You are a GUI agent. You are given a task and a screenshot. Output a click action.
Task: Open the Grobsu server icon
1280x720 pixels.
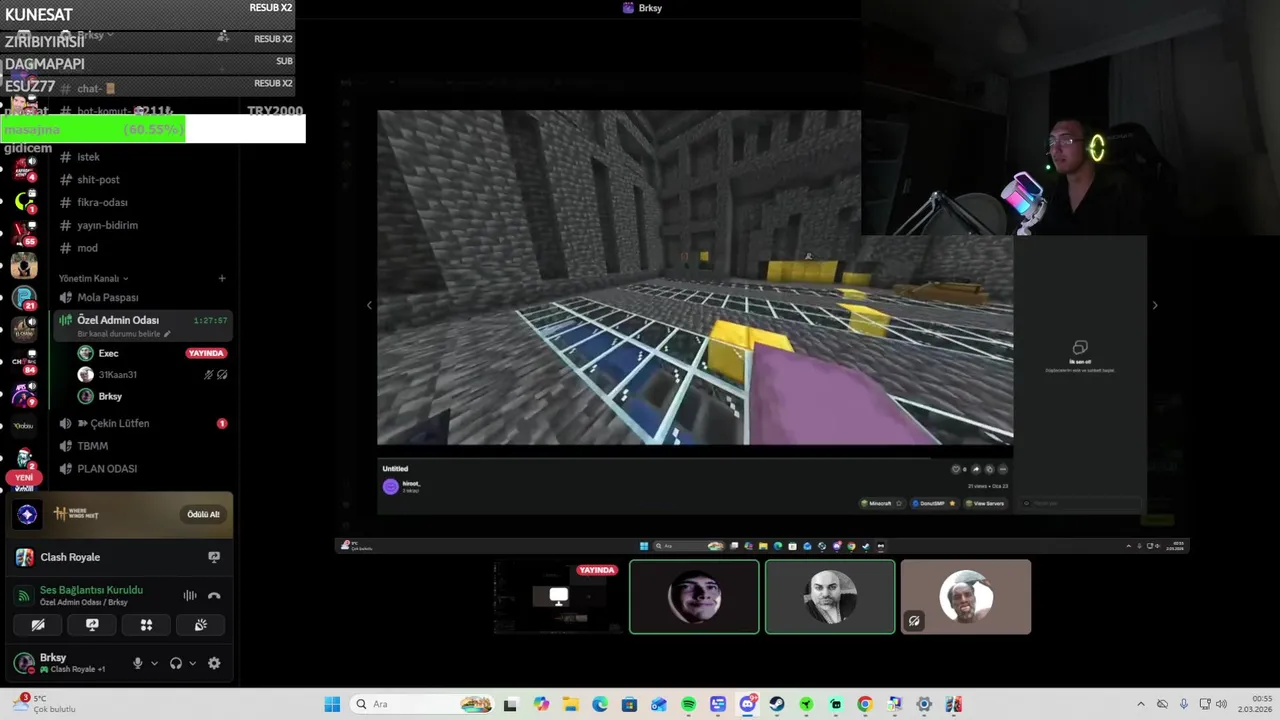tap(24, 425)
